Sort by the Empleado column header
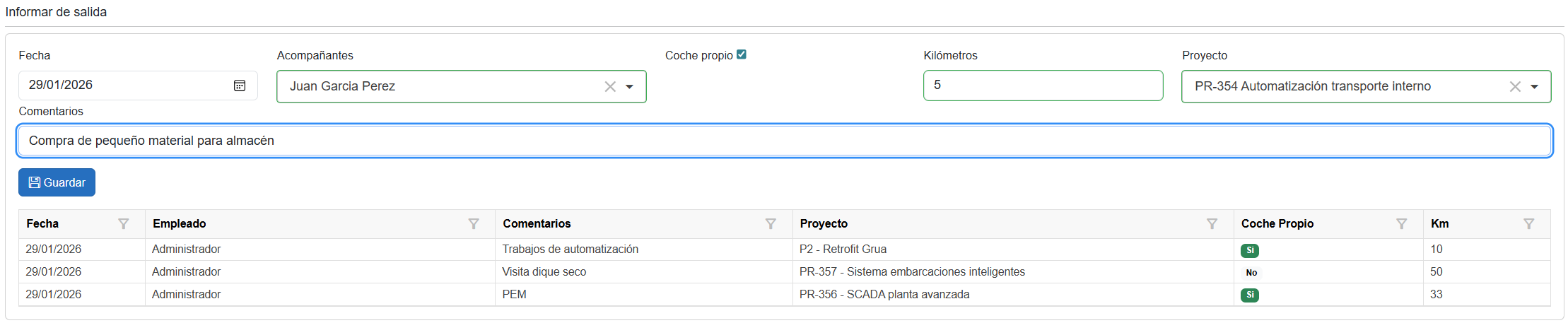The image size is (1568, 323). 180,224
